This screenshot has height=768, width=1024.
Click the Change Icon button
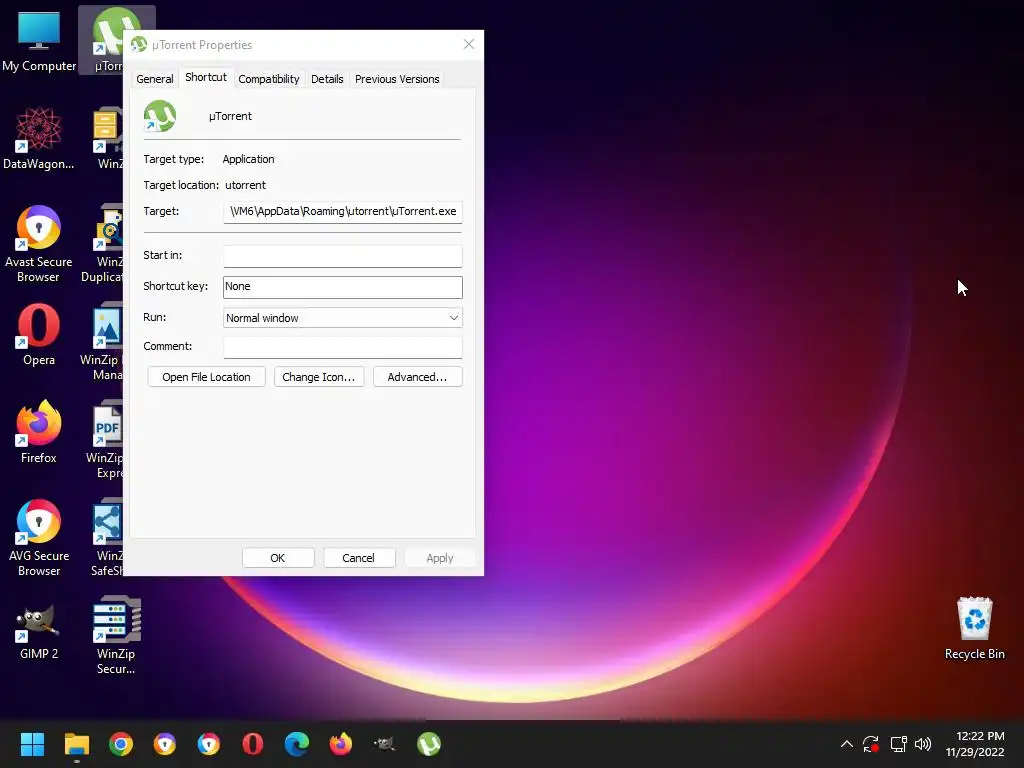click(319, 377)
